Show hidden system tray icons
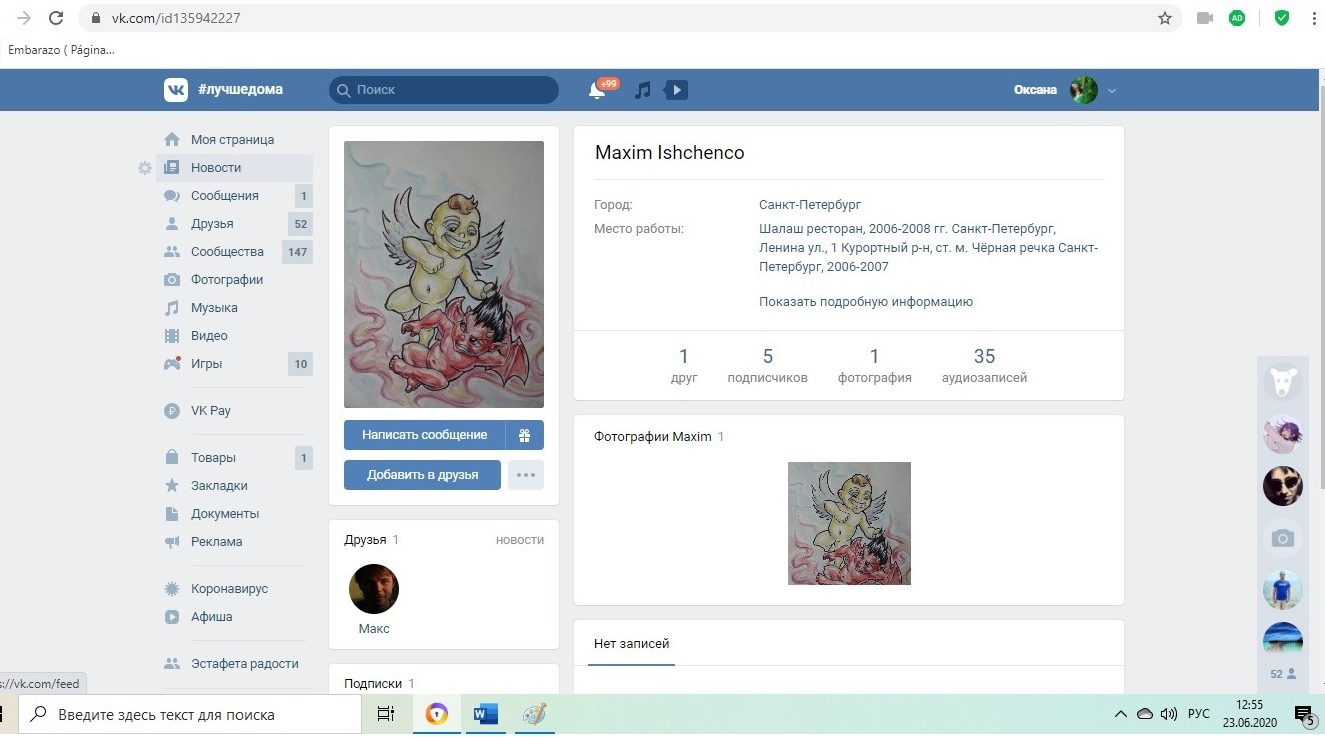Screen dimensions: 1325x737 pos(1121,714)
